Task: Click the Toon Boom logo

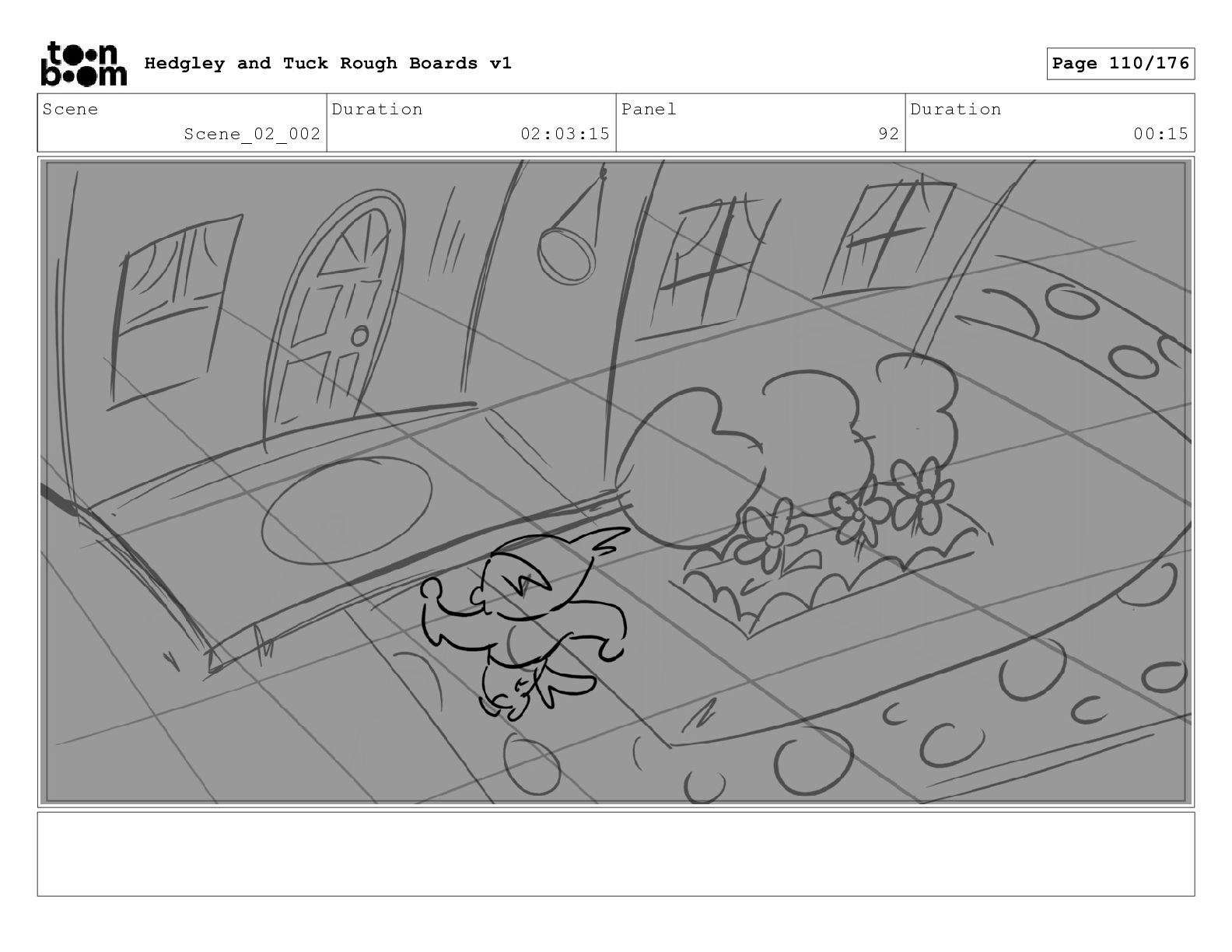Action: pyautogui.click(x=83, y=64)
